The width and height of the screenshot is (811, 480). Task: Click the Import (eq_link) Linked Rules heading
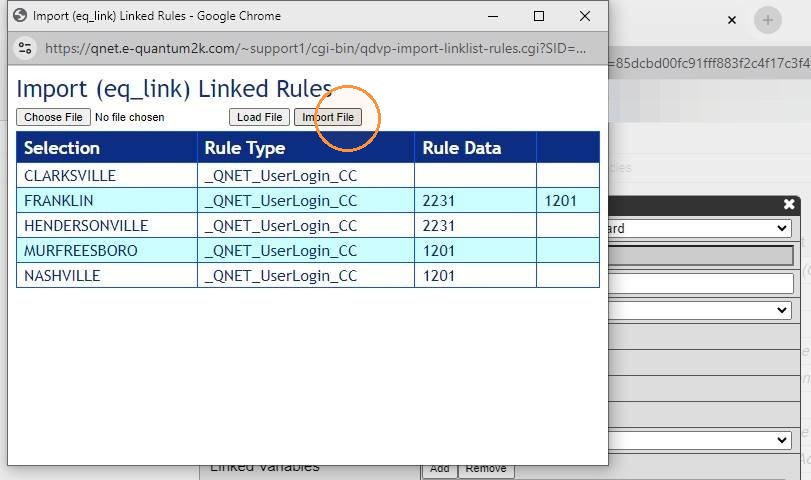pos(174,89)
